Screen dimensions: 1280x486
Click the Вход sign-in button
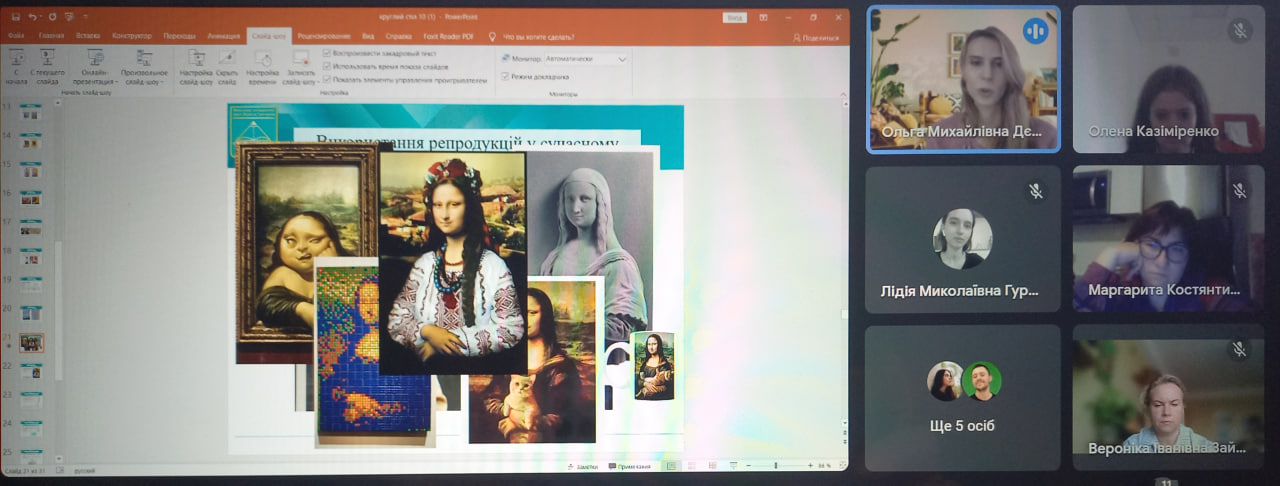735,17
